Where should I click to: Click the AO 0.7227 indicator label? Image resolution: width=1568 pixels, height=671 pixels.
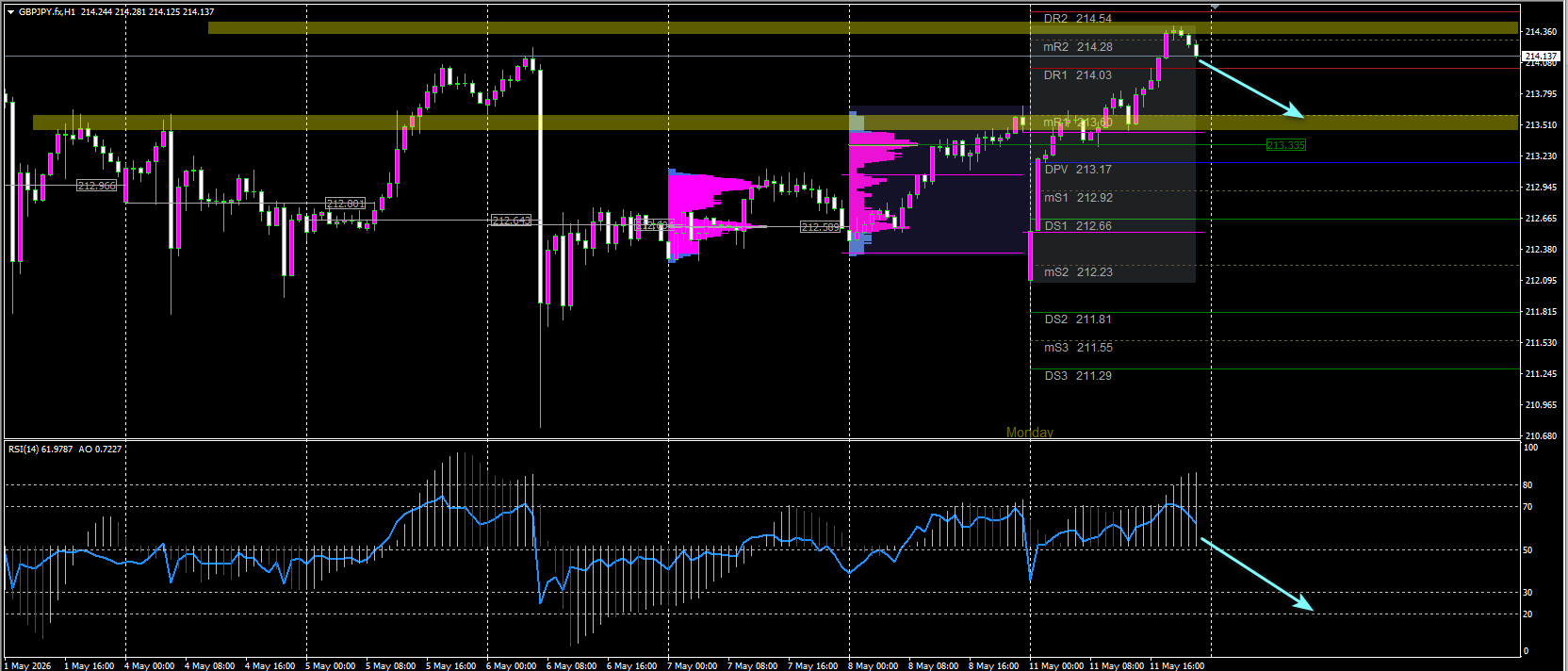point(100,450)
